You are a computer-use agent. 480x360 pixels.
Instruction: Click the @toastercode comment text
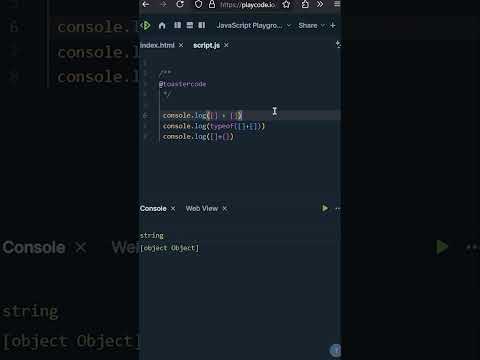tap(183, 84)
